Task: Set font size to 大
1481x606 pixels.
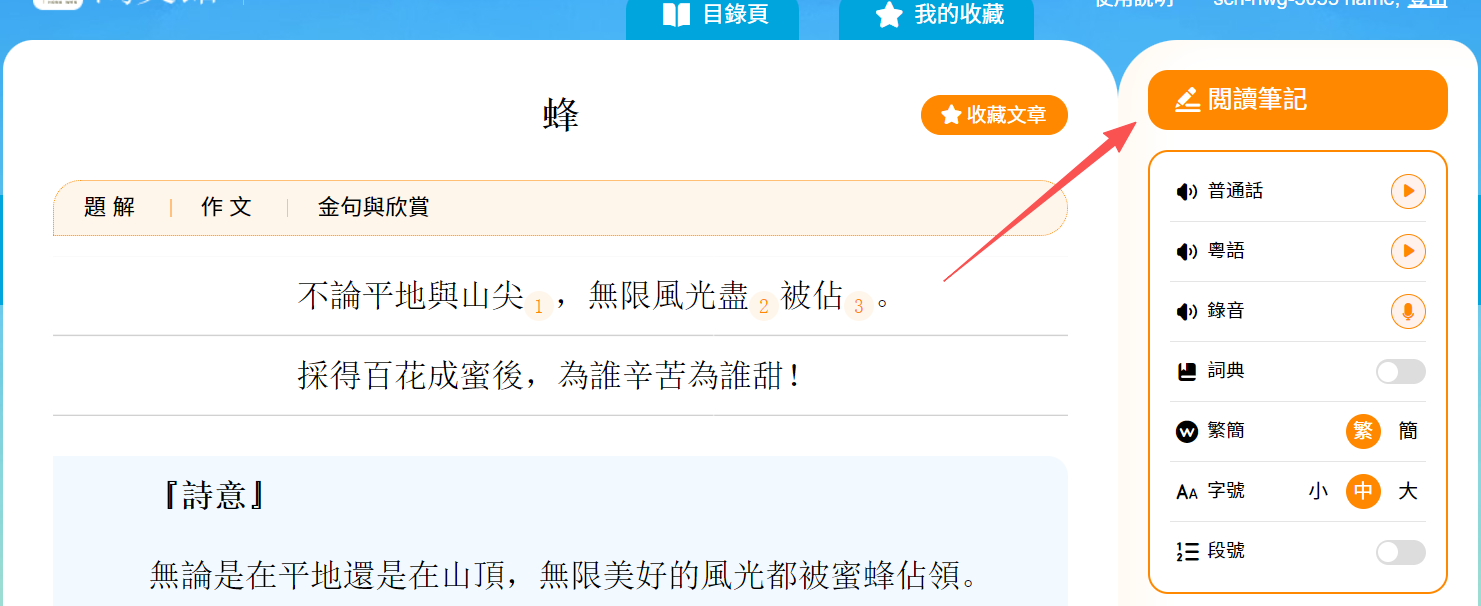Action: point(1408,491)
